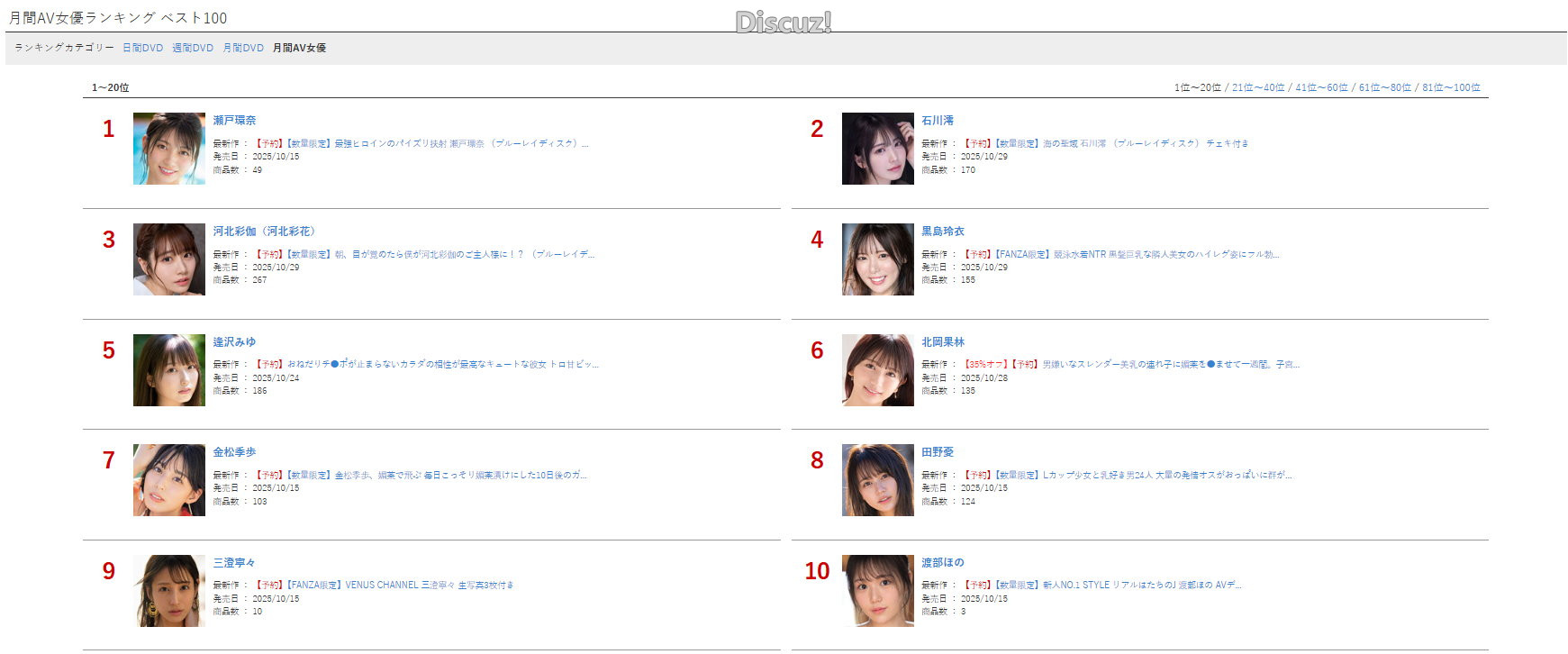The height and width of the screenshot is (654, 1568).
Task: Jump to ranks 81位～100位 page
Action: pos(1451,87)
